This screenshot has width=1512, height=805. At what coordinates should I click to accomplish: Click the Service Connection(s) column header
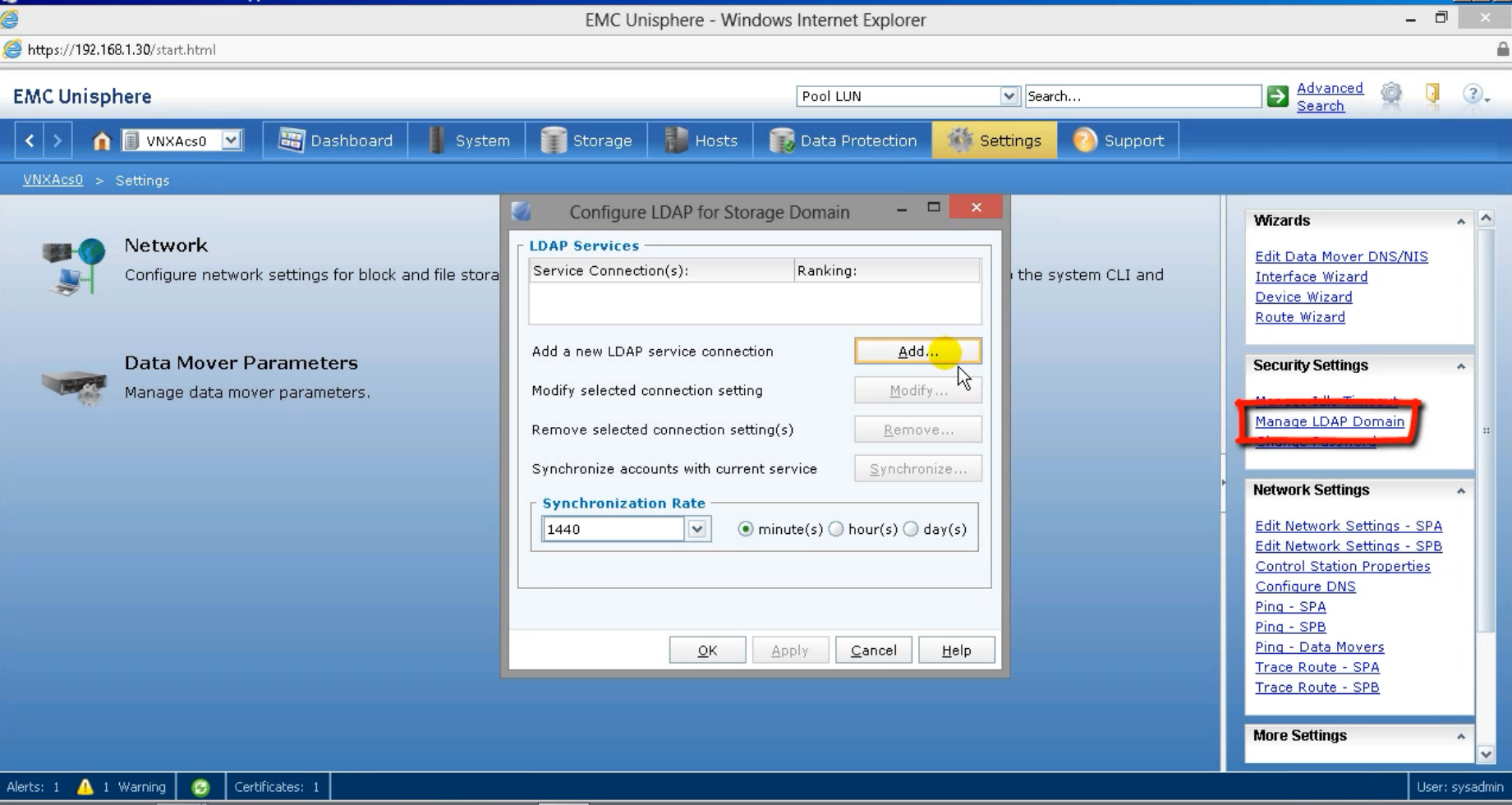coord(662,271)
